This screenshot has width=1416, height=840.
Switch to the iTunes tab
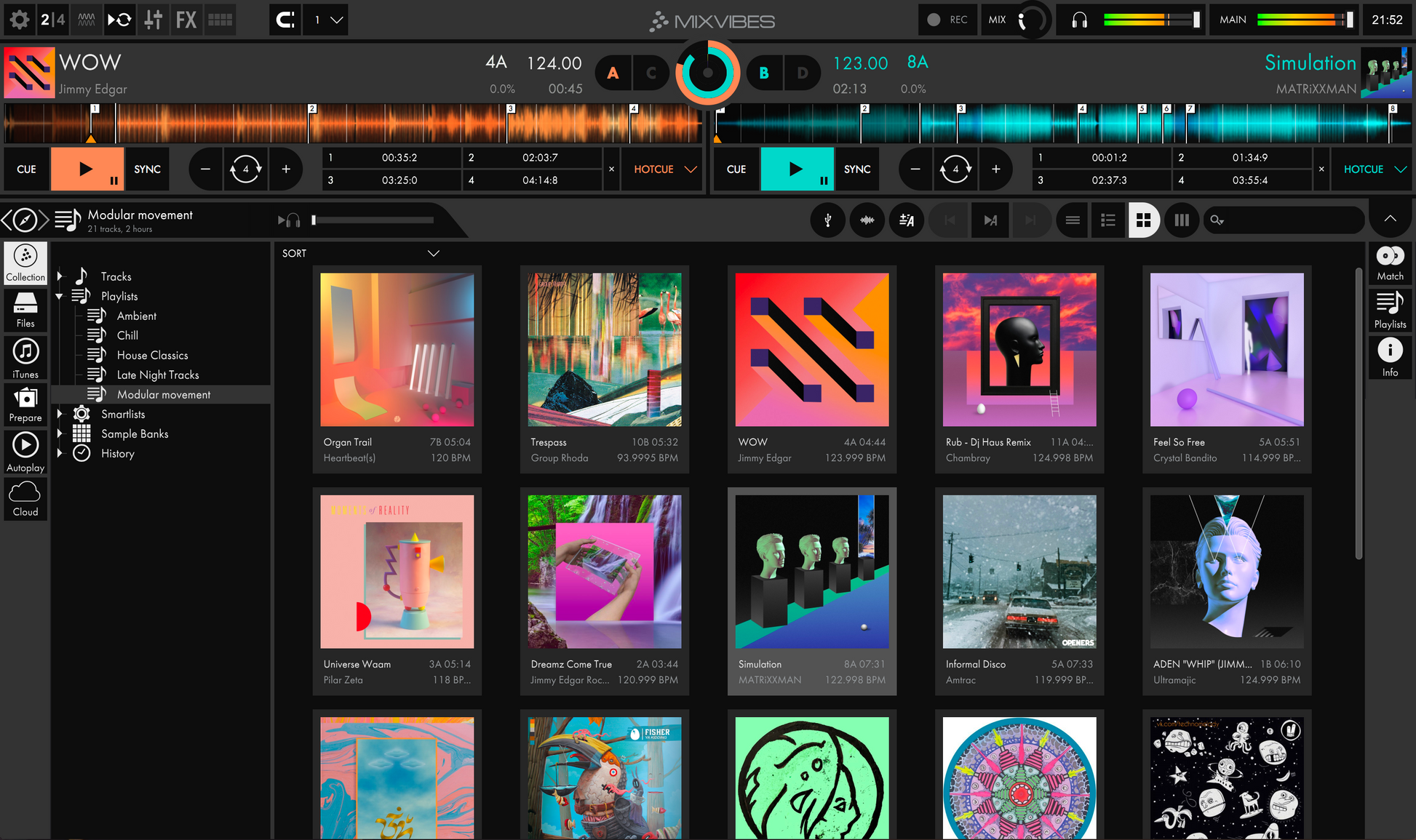25,356
